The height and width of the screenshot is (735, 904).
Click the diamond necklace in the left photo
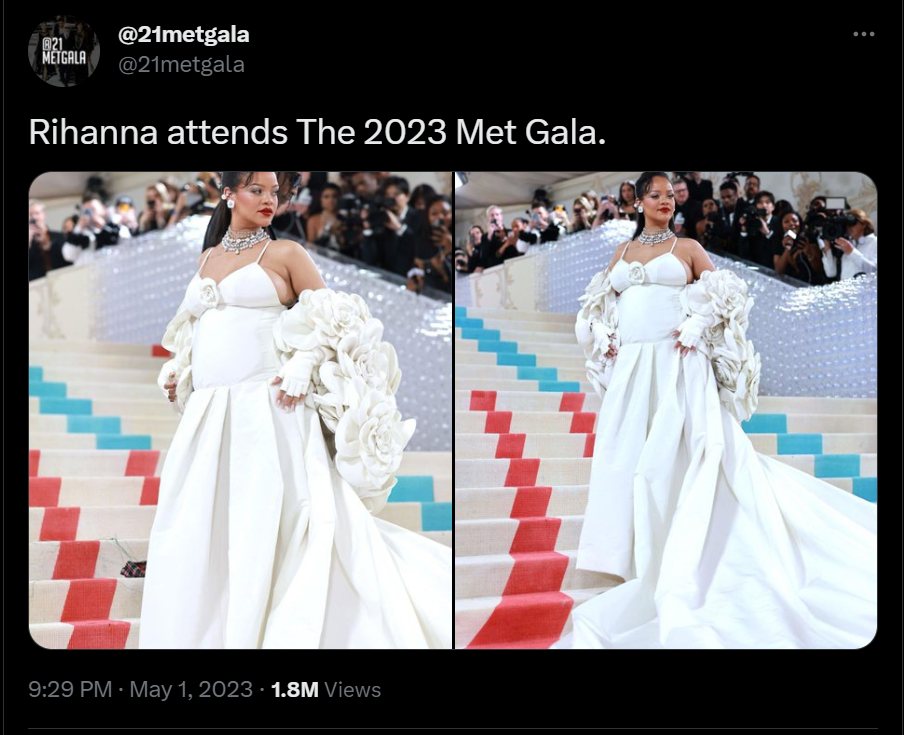click(245, 239)
